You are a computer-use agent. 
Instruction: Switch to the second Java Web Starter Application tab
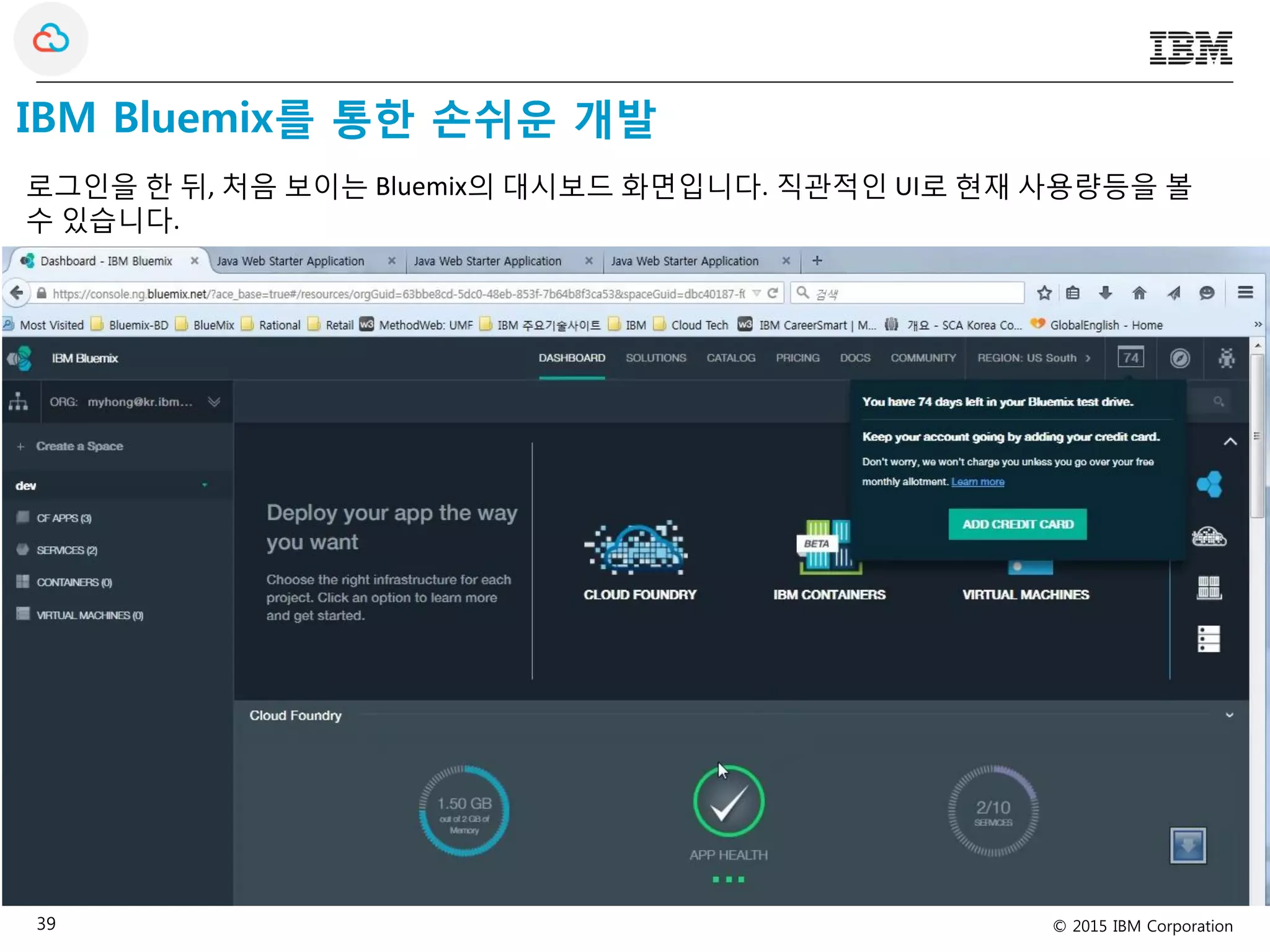[504, 261]
